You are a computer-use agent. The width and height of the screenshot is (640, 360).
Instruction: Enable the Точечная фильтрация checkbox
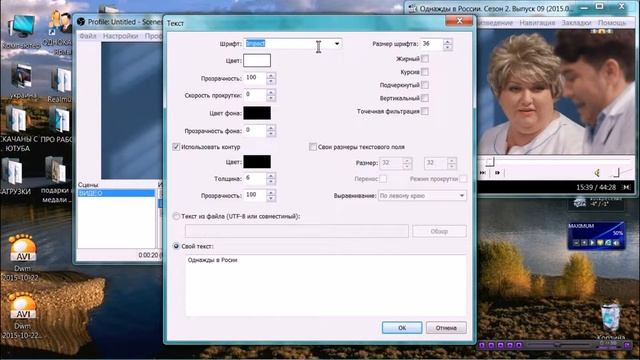pos(425,111)
